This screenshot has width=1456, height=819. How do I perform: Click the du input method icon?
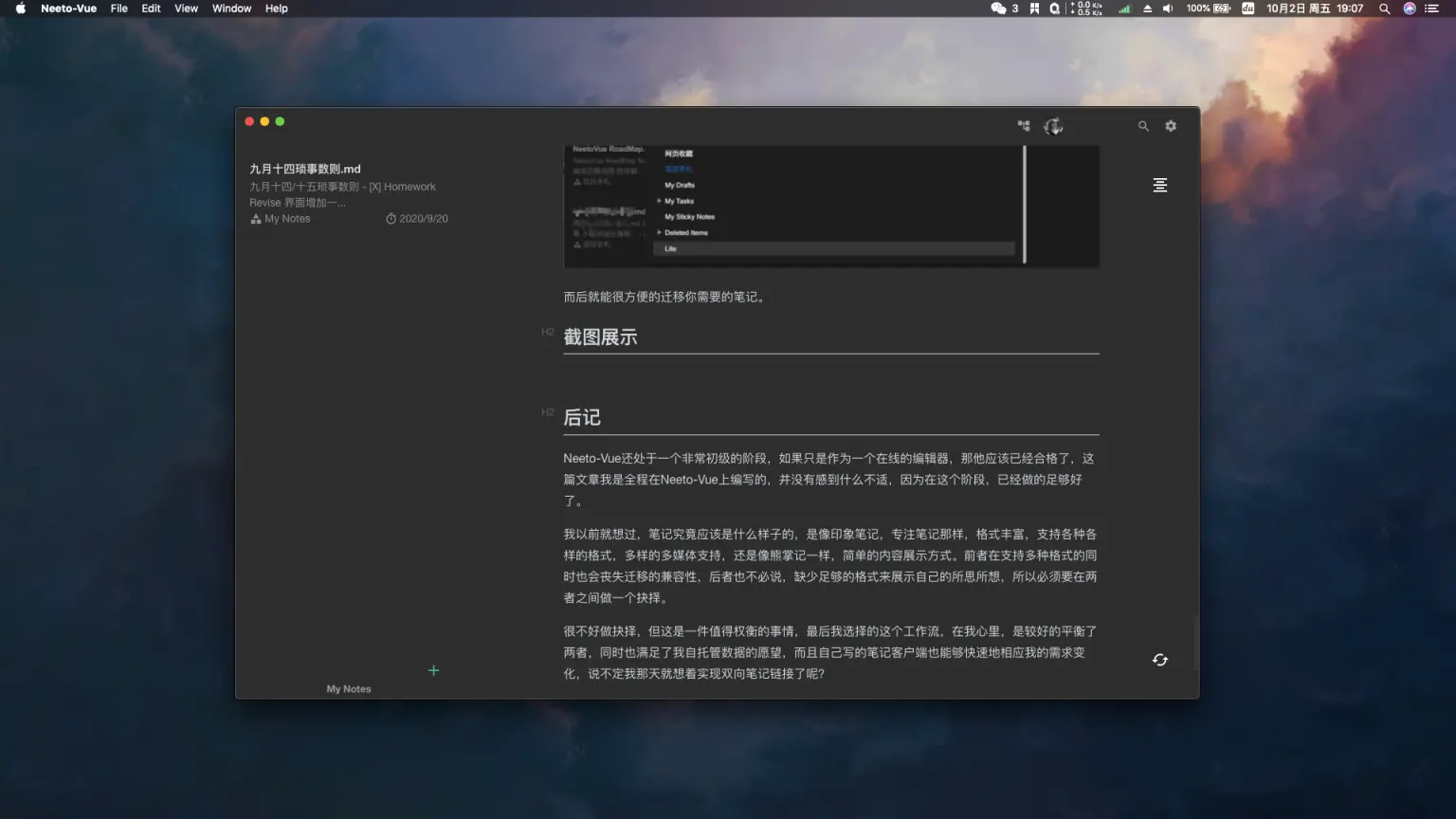(1247, 9)
